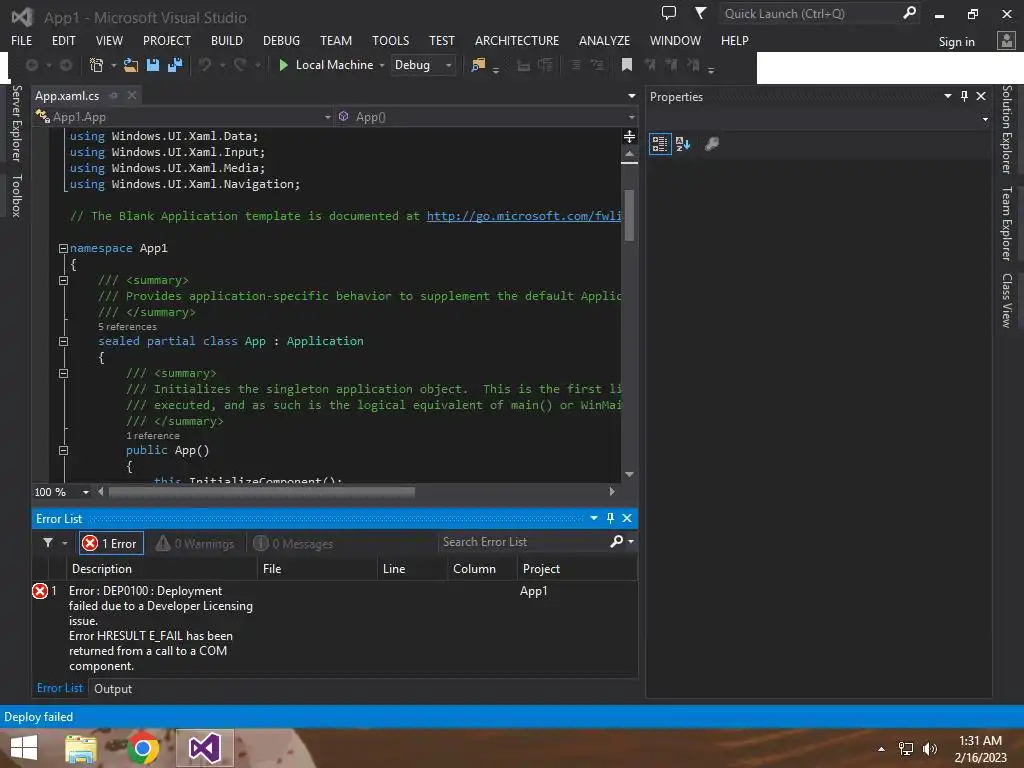
Task: Click the Search Error List box
Action: coord(522,542)
